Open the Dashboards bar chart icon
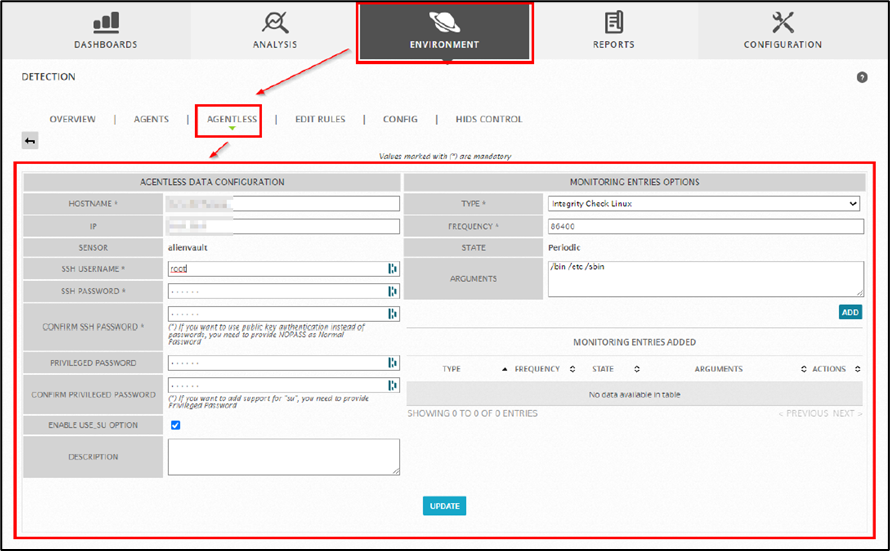The width and height of the screenshot is (890, 551). tap(105, 22)
